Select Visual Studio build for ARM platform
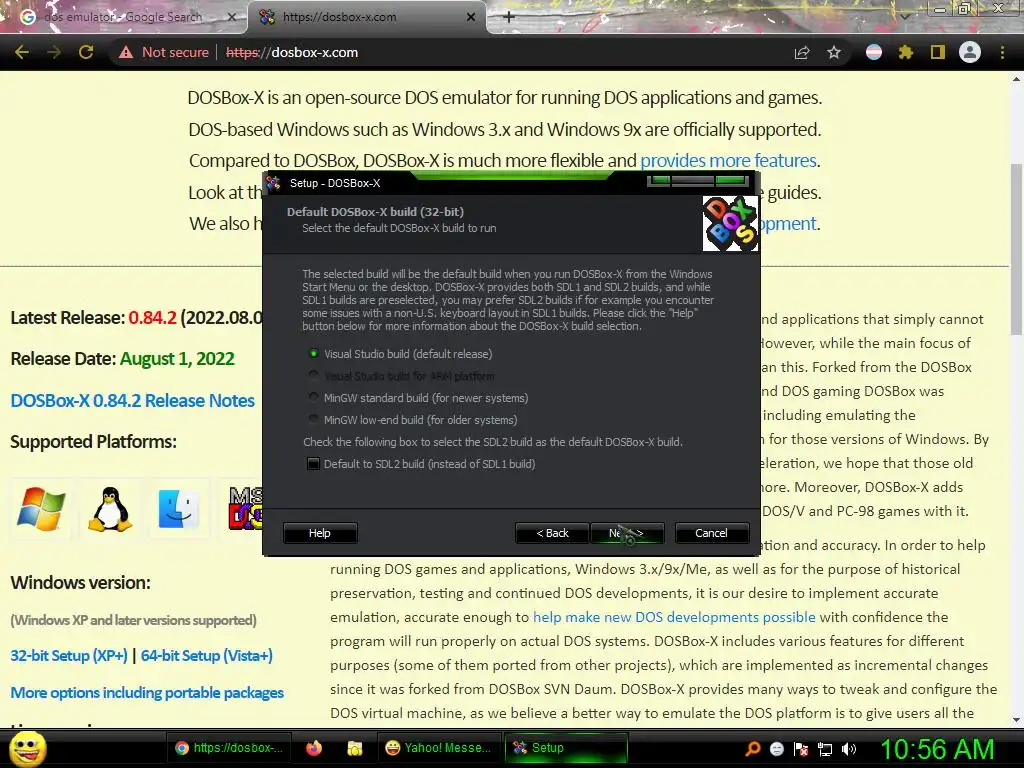The height and width of the screenshot is (768, 1024). [x=401, y=376]
